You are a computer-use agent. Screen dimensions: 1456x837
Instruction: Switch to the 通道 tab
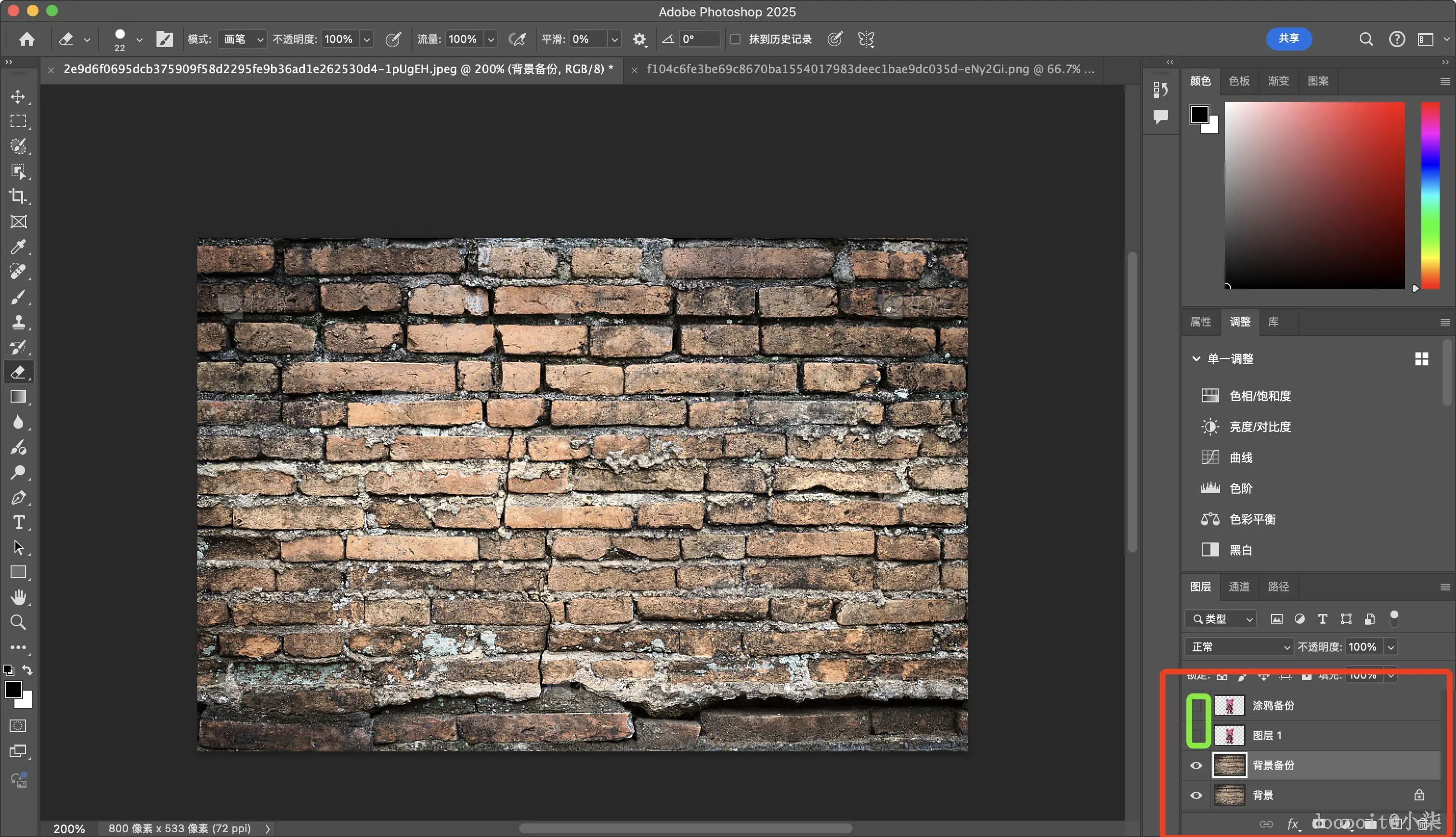[1239, 587]
